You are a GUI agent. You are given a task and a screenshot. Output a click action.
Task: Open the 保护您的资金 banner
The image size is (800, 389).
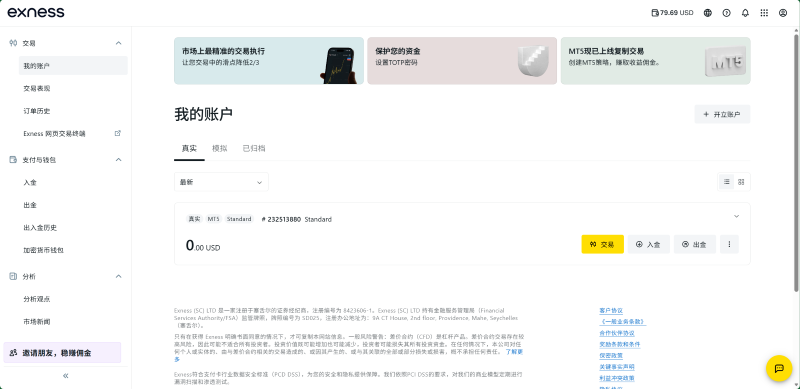(x=462, y=60)
